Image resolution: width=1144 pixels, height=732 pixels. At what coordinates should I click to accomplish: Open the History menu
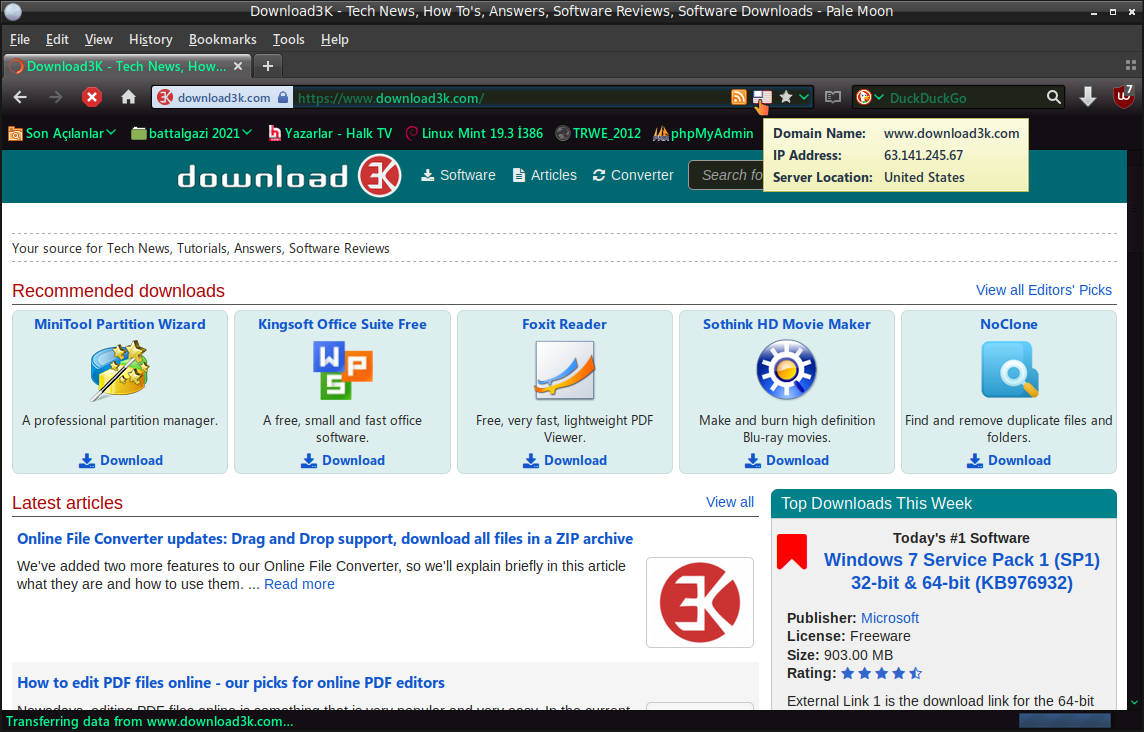(150, 39)
